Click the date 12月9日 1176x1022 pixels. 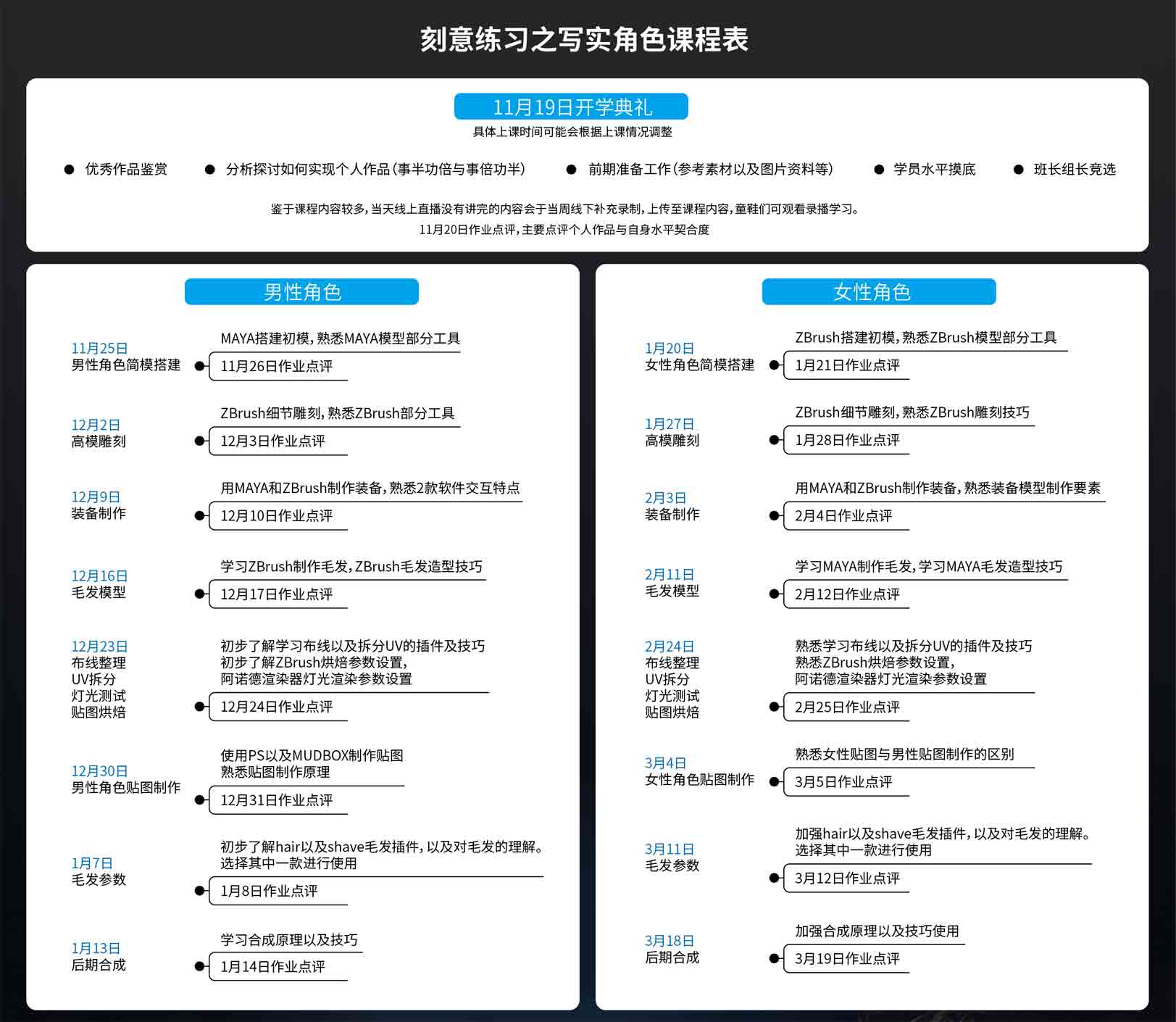click(x=96, y=497)
